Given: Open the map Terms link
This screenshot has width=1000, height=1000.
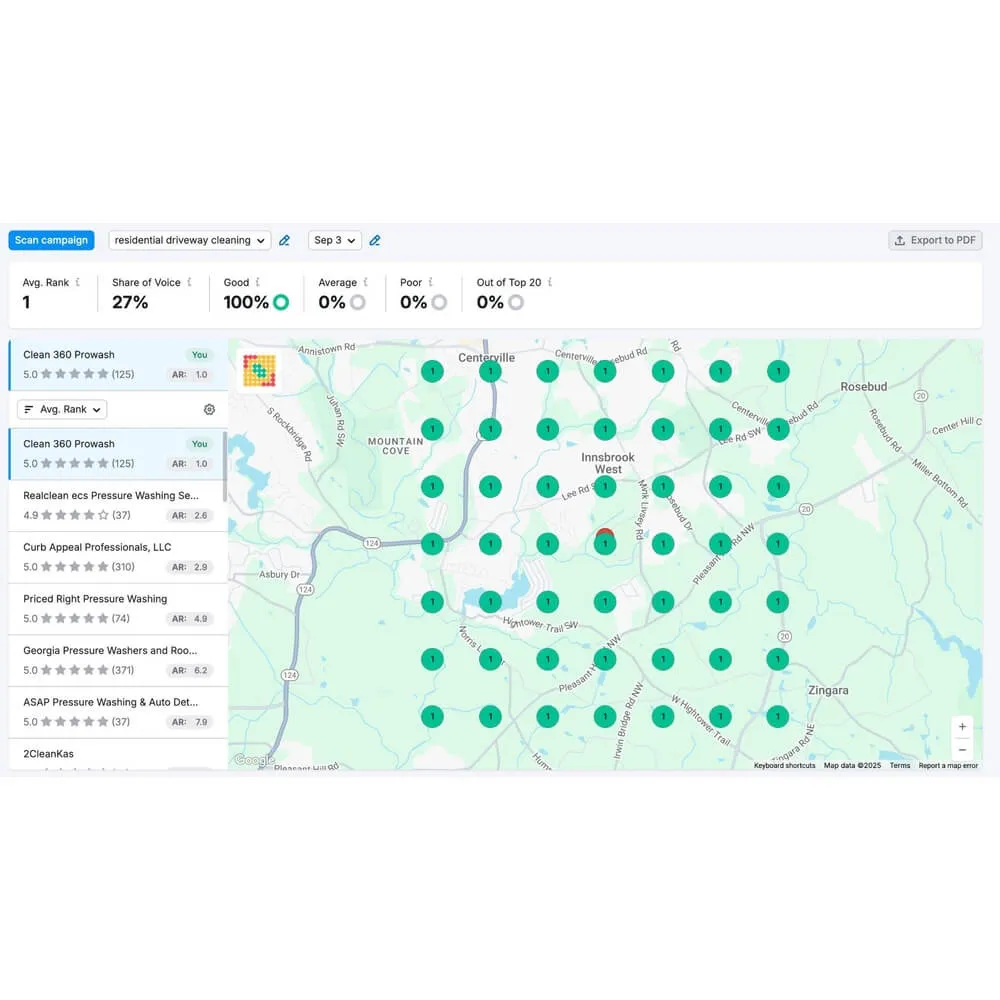Looking at the screenshot, I should (x=900, y=765).
